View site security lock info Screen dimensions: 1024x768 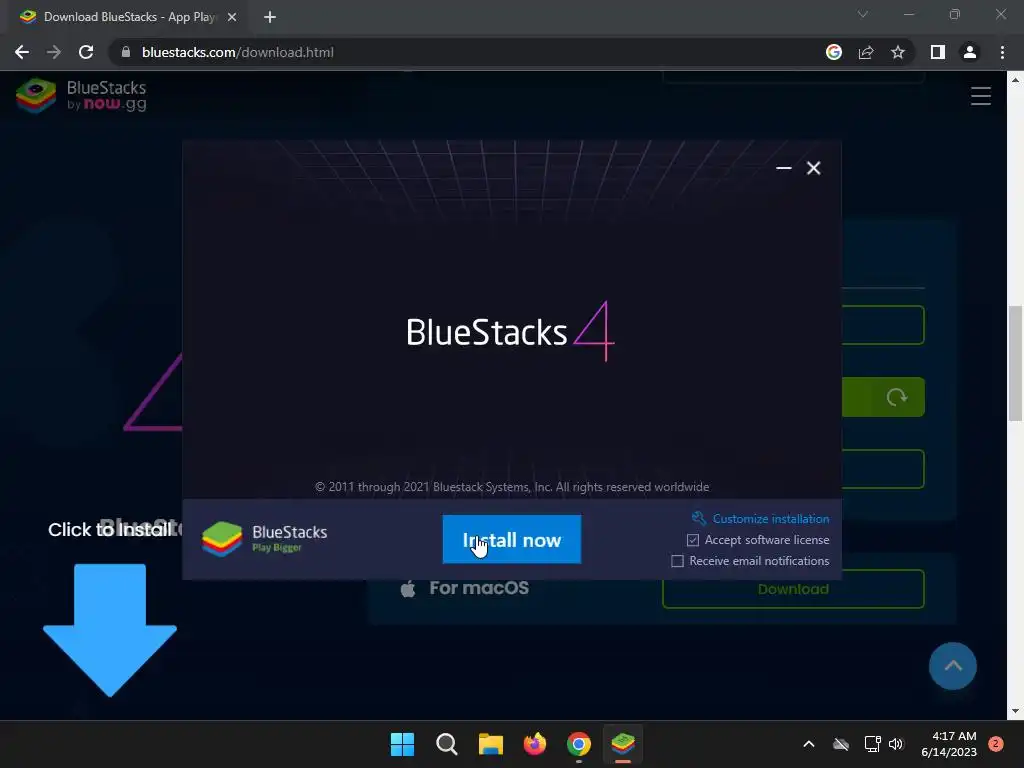(126, 52)
